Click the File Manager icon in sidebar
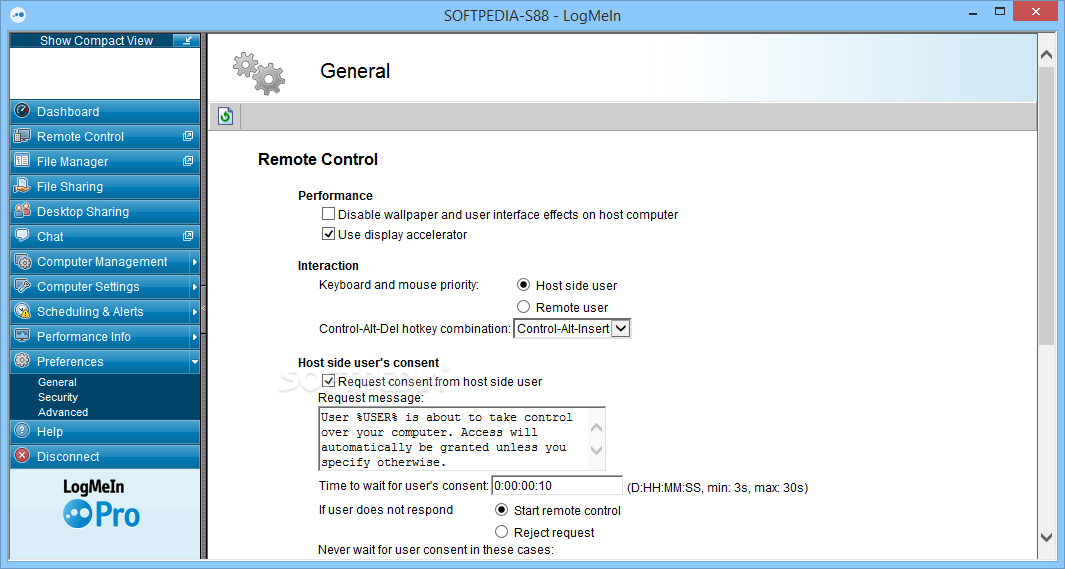This screenshot has height=569, width=1065. pos(22,161)
